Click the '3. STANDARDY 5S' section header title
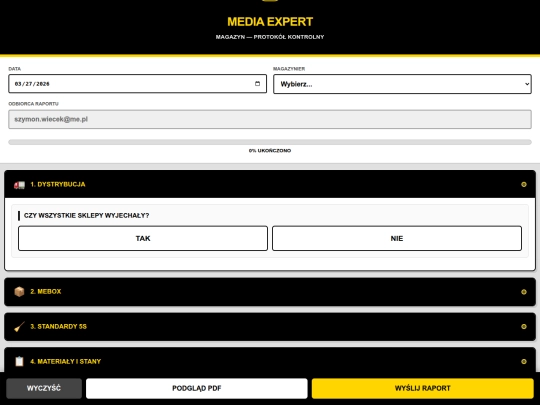Image resolution: width=540 pixels, height=405 pixels. click(59, 326)
